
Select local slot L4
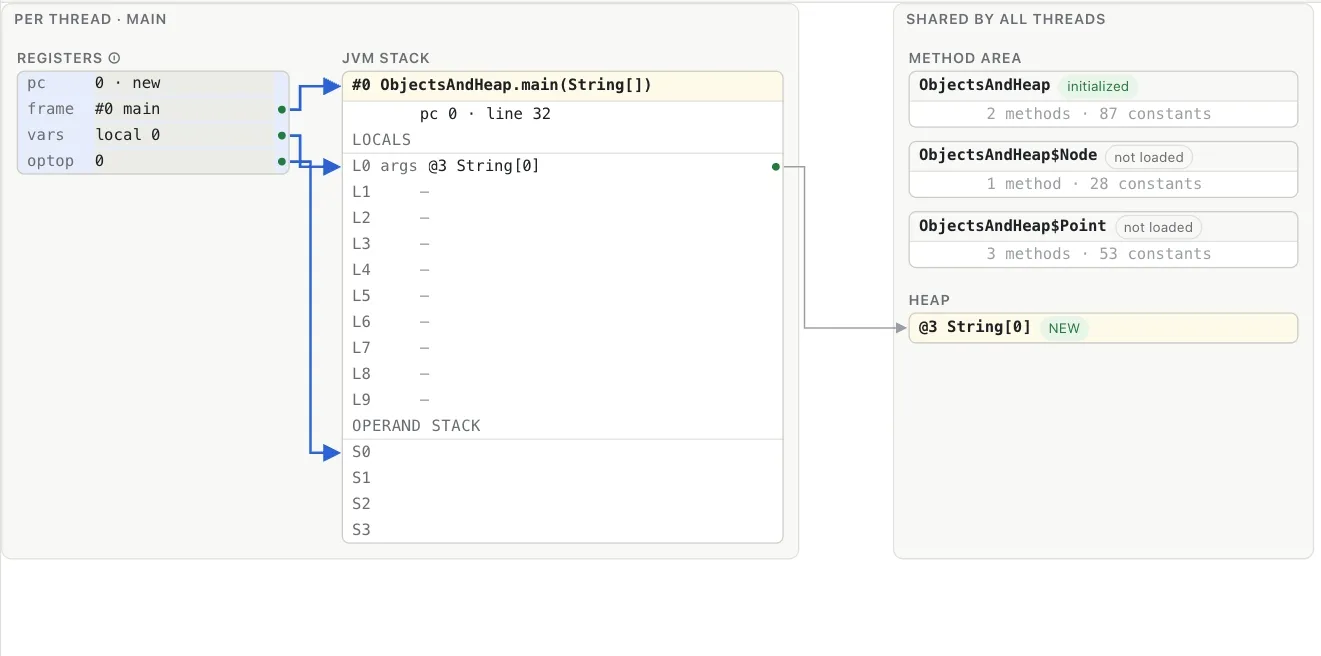562,270
